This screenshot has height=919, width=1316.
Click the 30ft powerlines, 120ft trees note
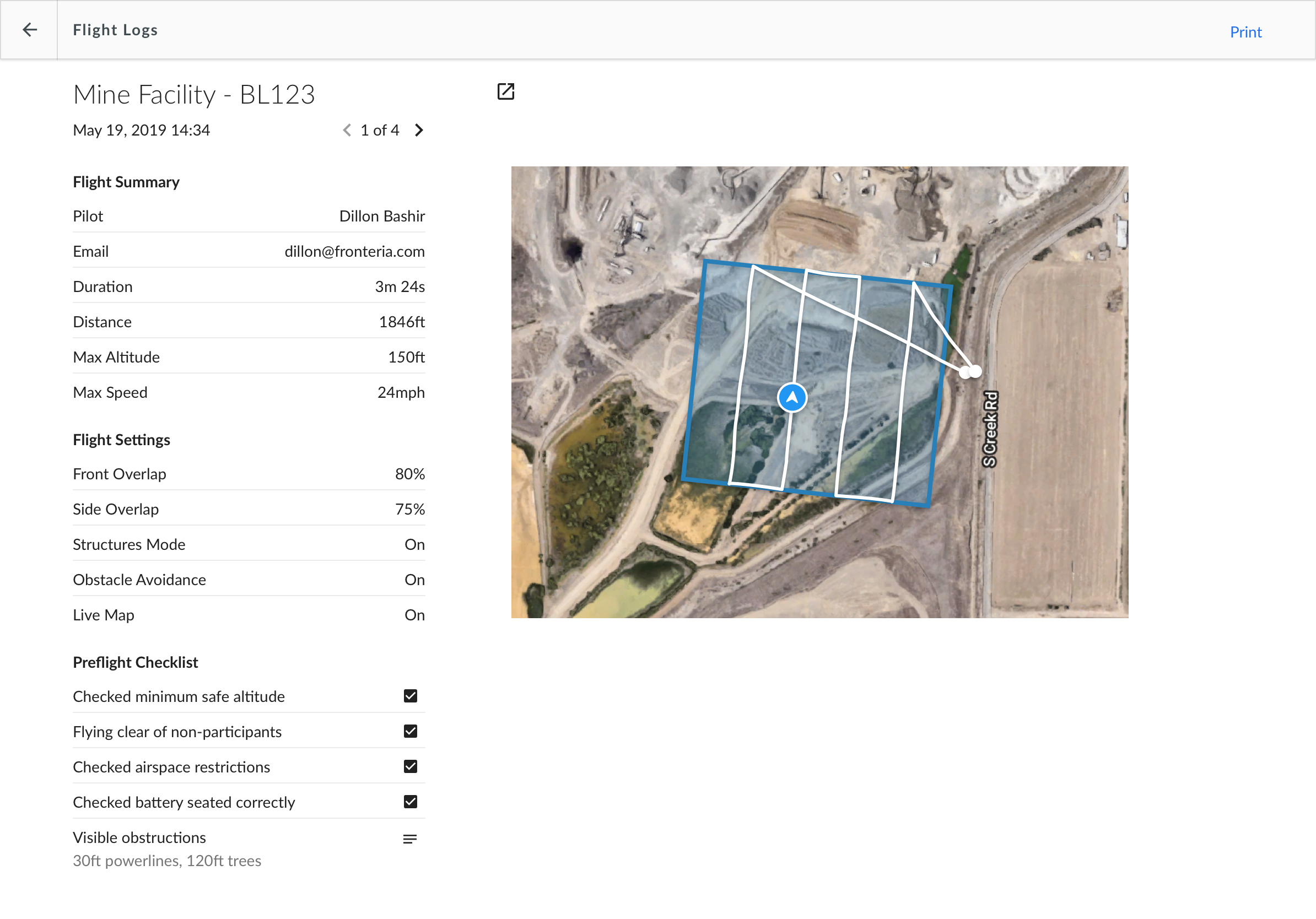pos(167,861)
